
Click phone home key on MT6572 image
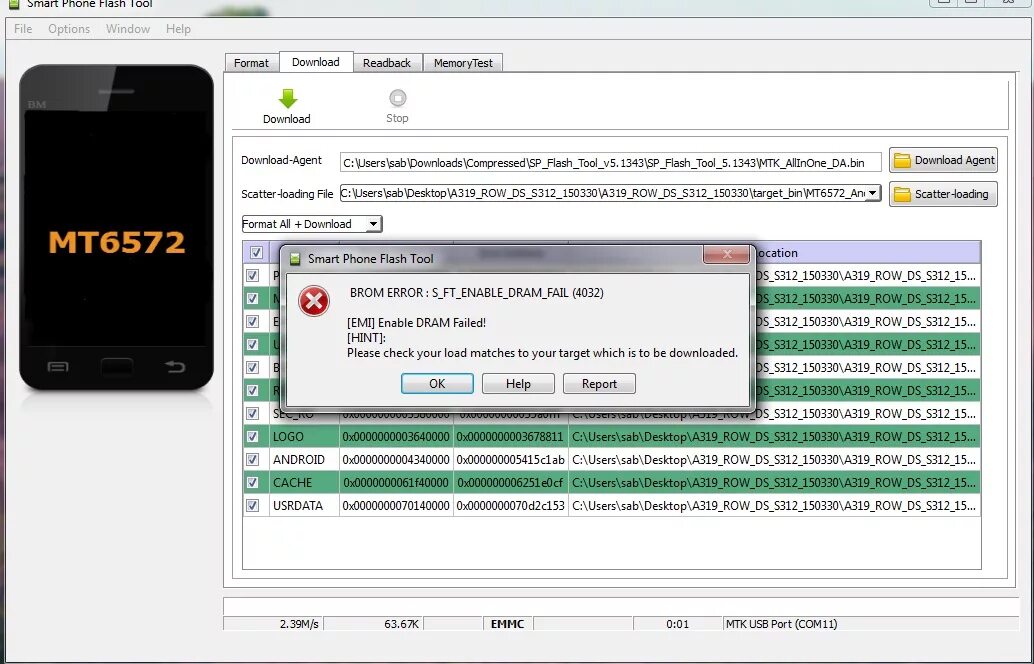pos(116,366)
